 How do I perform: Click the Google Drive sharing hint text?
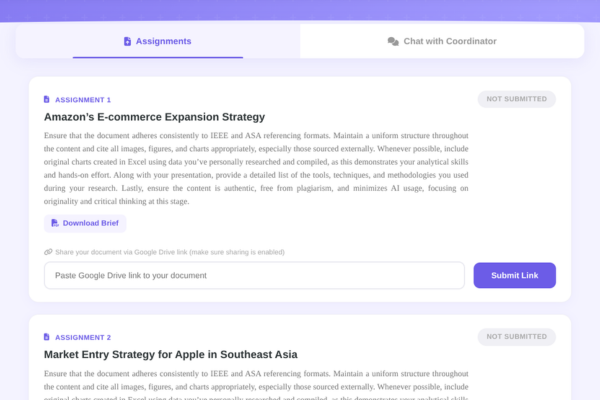(170, 252)
